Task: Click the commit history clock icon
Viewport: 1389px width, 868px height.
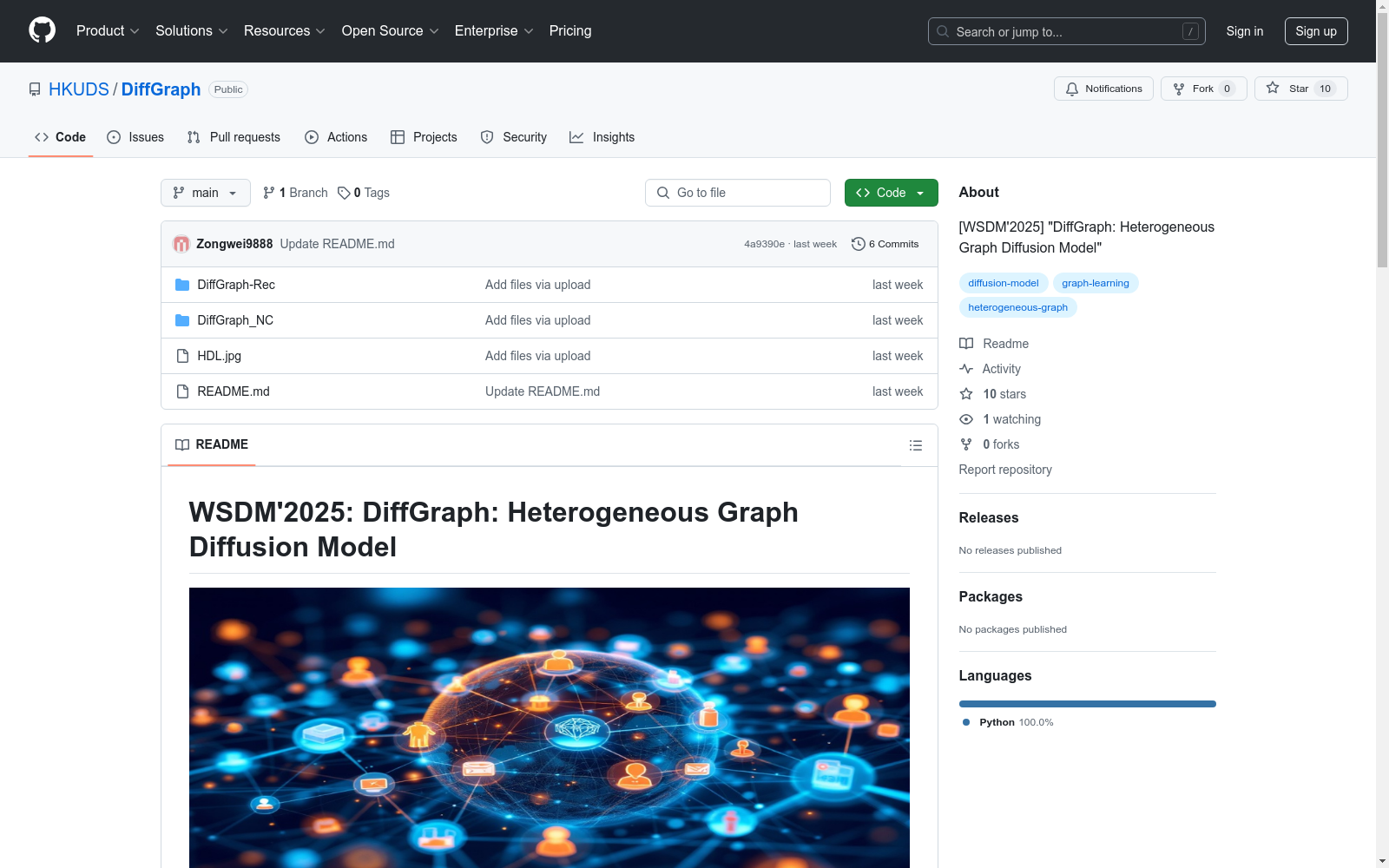Action: (x=858, y=244)
